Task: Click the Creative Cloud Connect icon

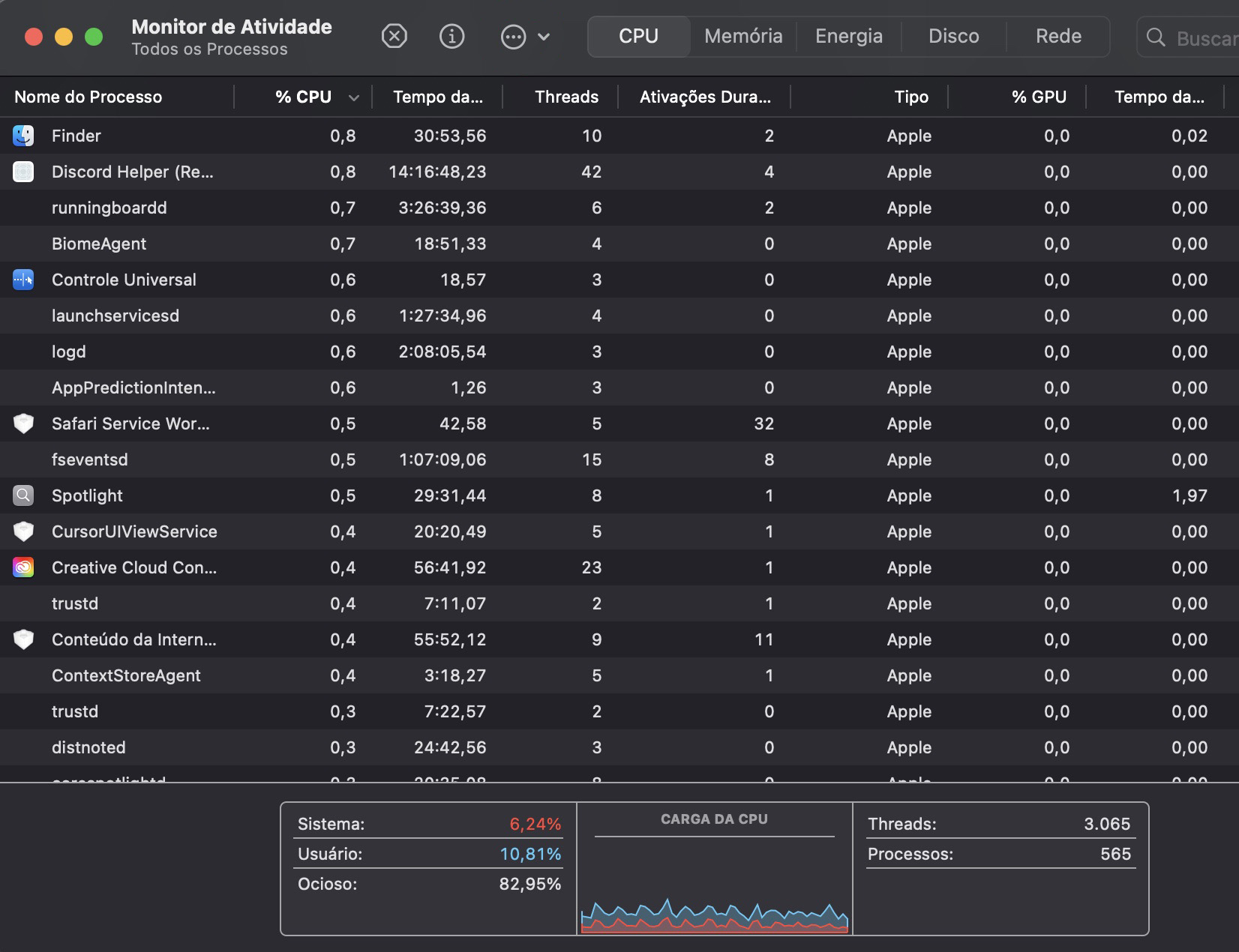Action: click(x=22, y=567)
